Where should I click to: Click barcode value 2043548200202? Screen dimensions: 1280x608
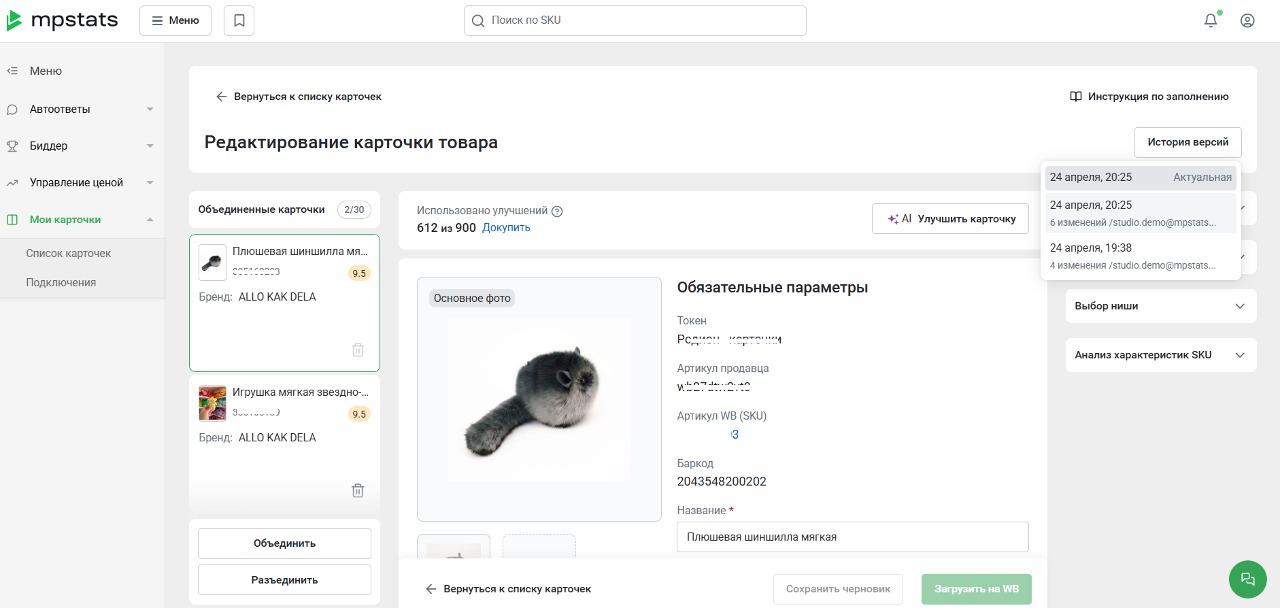point(722,482)
